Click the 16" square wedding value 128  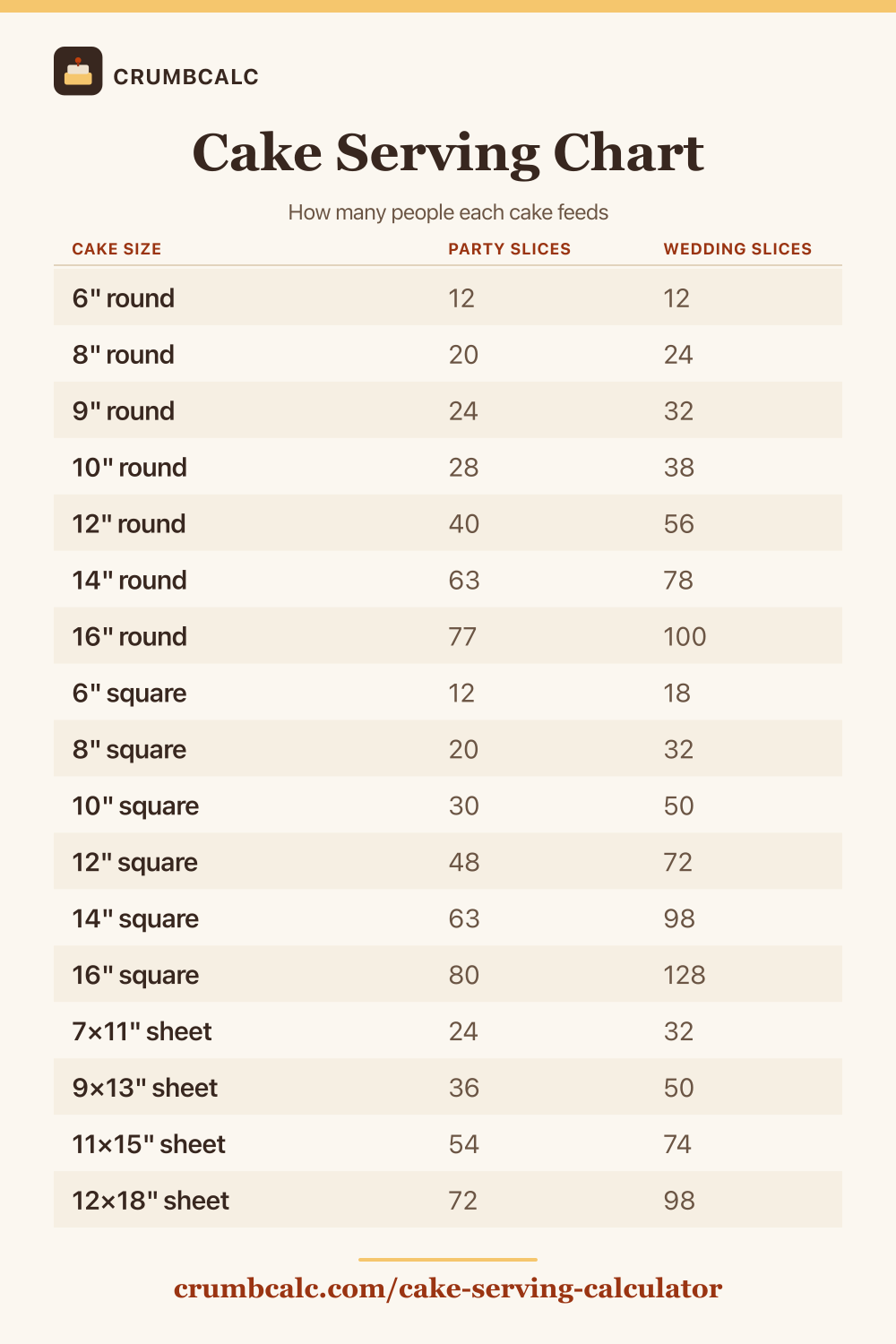(x=685, y=976)
